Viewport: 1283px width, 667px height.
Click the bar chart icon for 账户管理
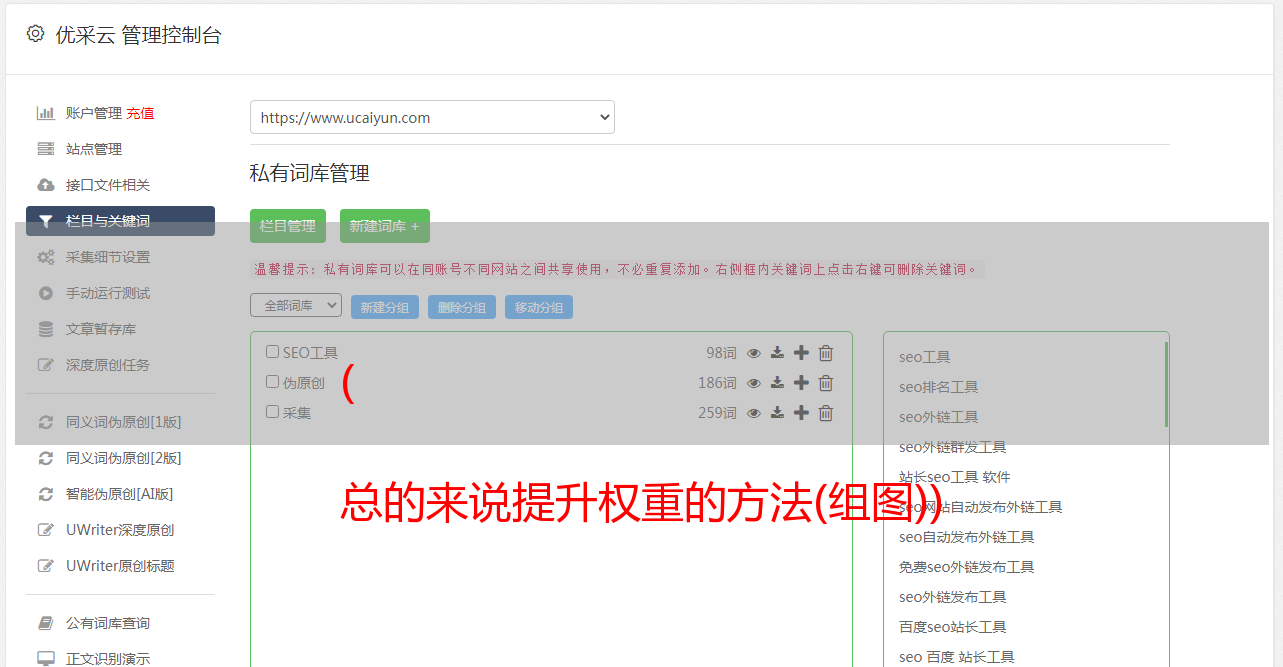pyautogui.click(x=46, y=113)
